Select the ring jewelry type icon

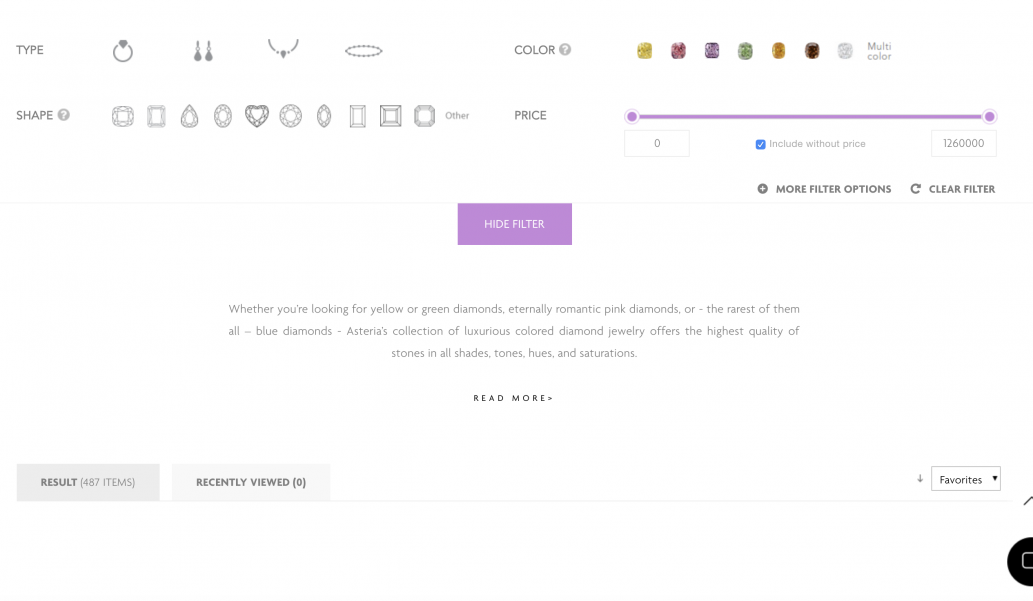click(x=123, y=51)
